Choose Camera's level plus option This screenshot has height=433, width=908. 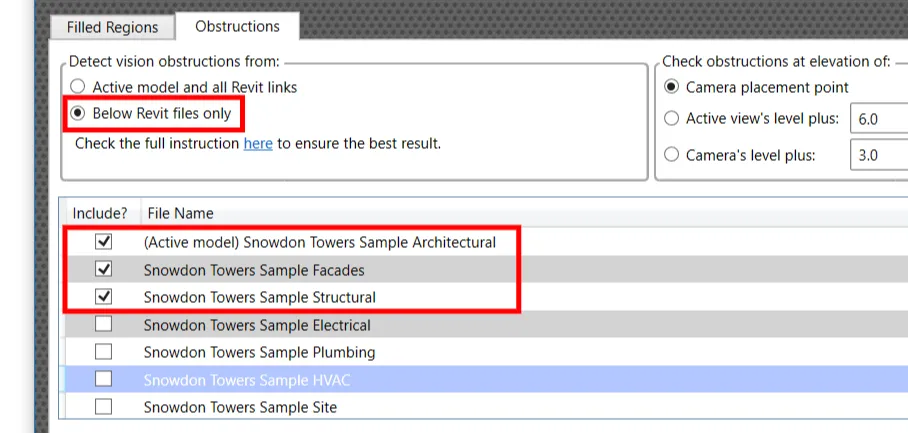[x=672, y=155]
